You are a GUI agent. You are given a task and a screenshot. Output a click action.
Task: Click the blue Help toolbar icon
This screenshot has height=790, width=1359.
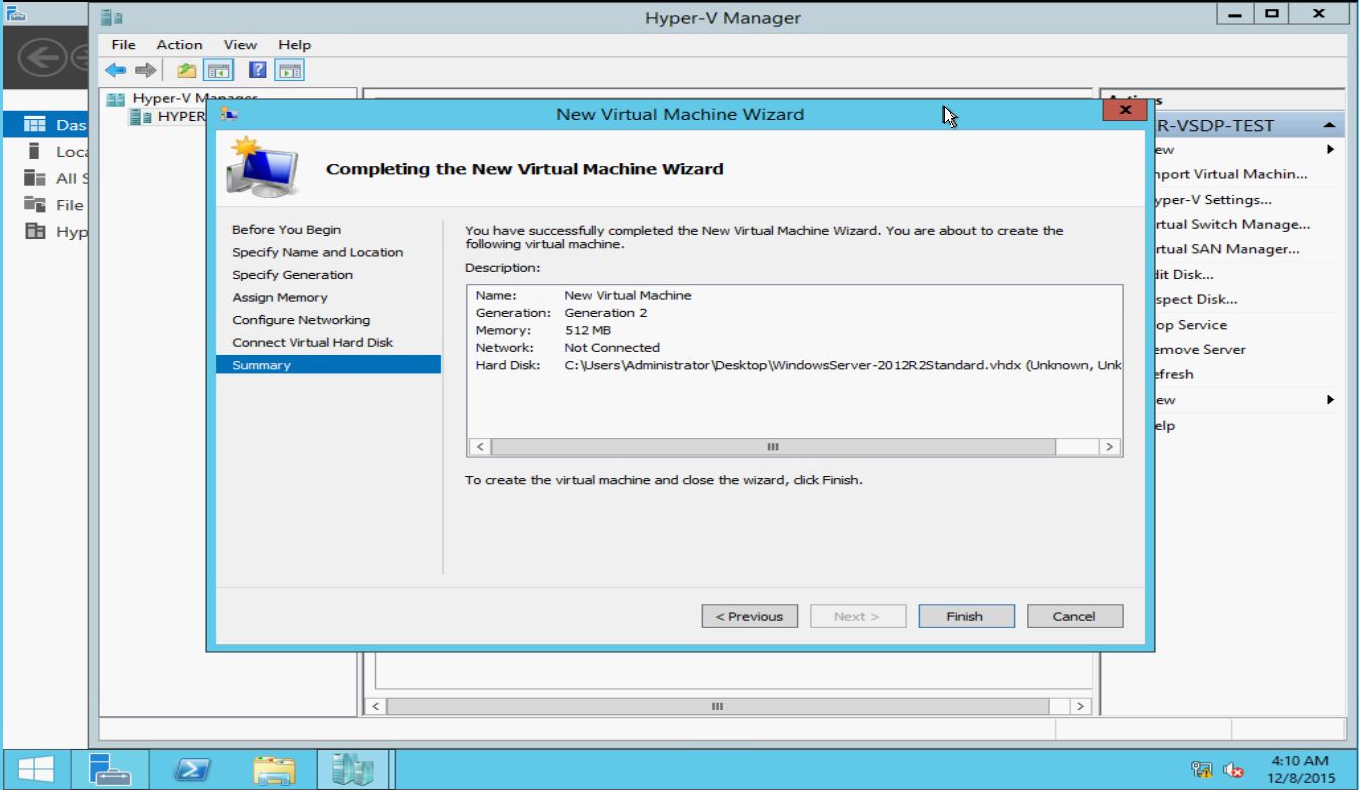point(257,70)
